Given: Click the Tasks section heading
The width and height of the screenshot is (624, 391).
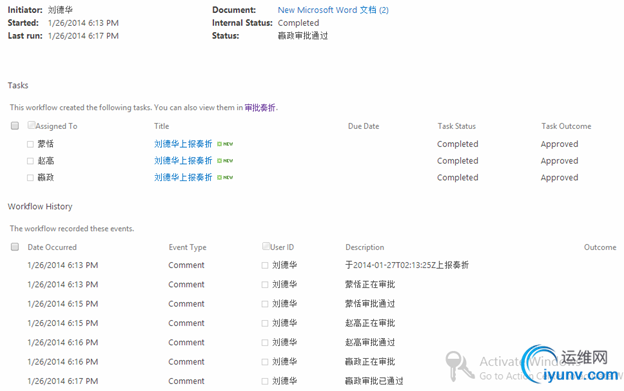Looking at the screenshot, I should [18, 85].
